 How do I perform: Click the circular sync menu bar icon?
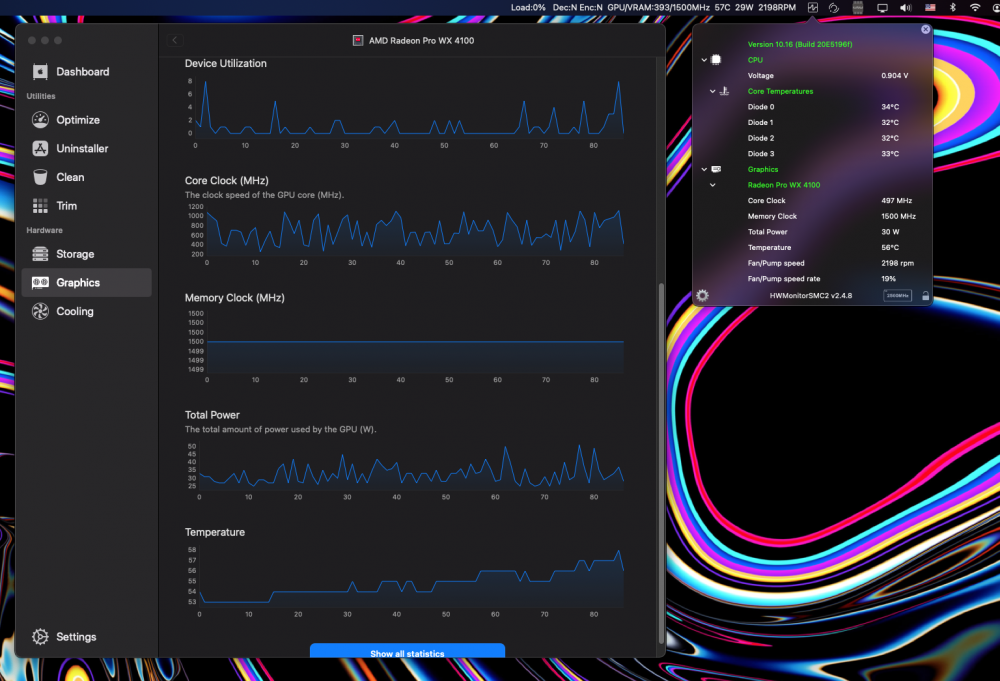(834, 8)
